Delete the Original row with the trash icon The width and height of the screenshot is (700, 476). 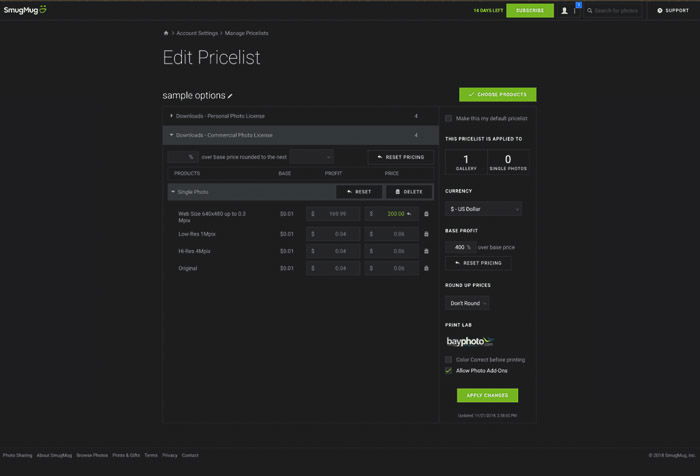coord(426,268)
